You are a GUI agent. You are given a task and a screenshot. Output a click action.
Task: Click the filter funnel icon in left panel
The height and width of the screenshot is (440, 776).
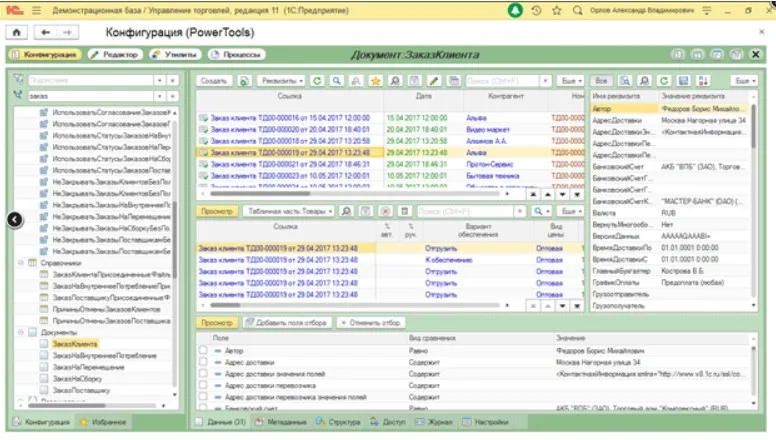[18, 80]
